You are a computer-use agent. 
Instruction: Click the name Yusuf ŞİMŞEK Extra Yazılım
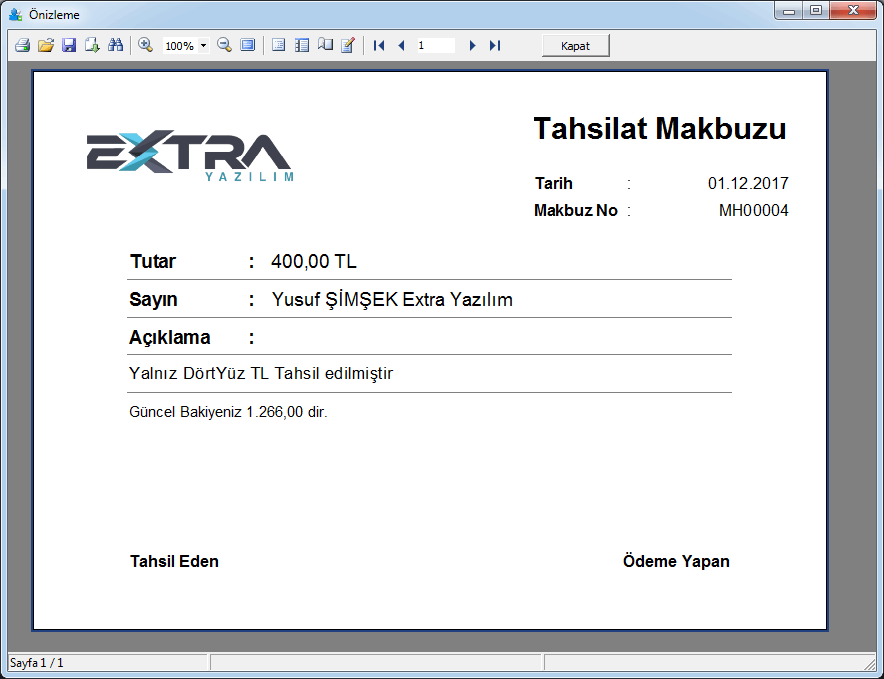392,299
